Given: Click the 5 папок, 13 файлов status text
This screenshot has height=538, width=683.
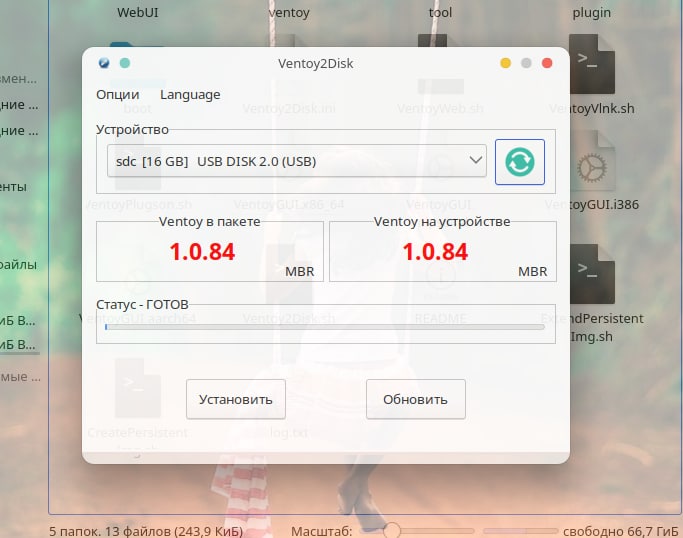Looking at the screenshot, I should coord(146,531).
